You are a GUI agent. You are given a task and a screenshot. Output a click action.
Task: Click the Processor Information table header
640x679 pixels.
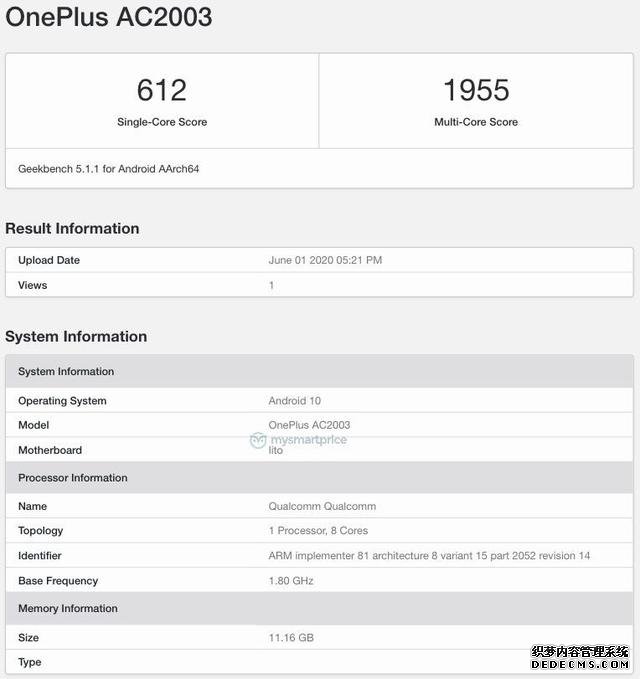pos(320,478)
